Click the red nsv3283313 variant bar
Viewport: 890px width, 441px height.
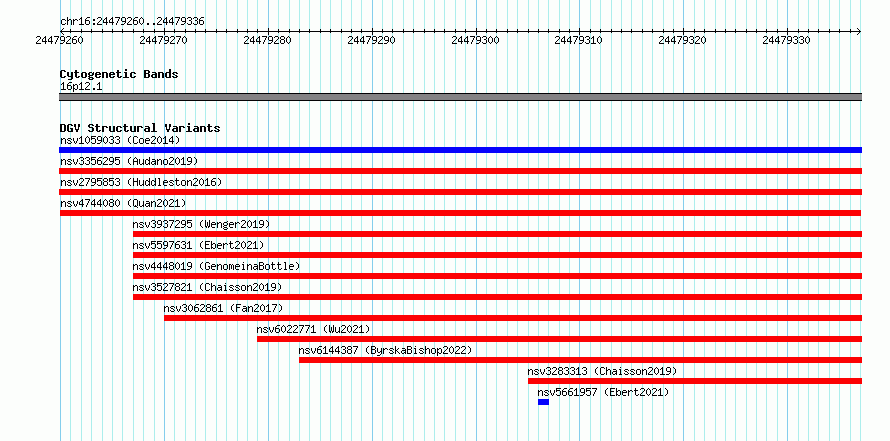click(695, 381)
